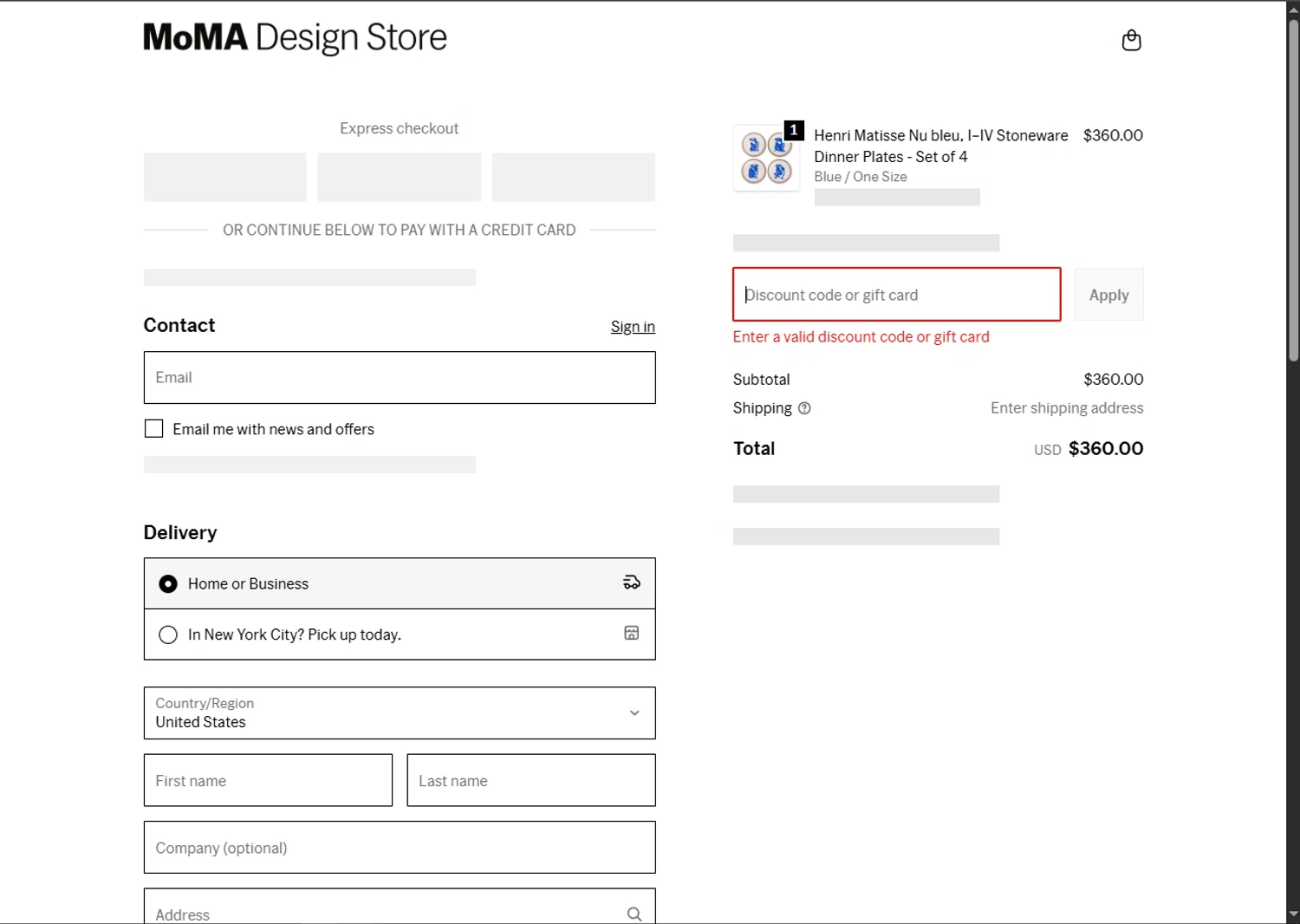The height and width of the screenshot is (924, 1300).
Task: Click the "Blue / One Size" variant text
Action: pos(861,177)
